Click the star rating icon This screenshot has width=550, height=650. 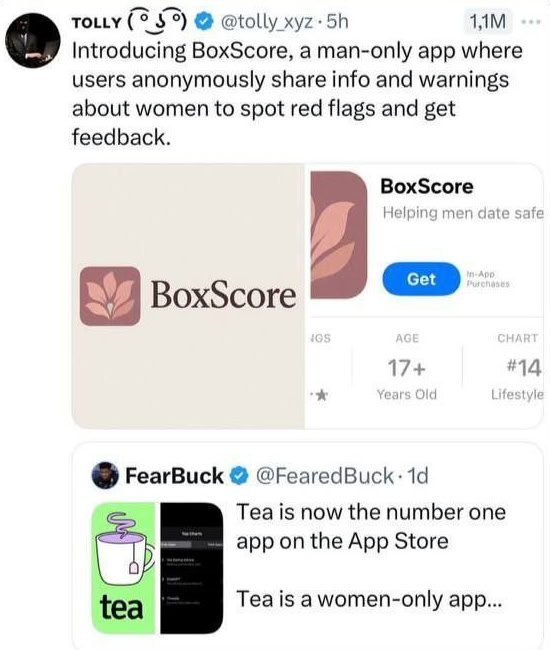coord(322,395)
